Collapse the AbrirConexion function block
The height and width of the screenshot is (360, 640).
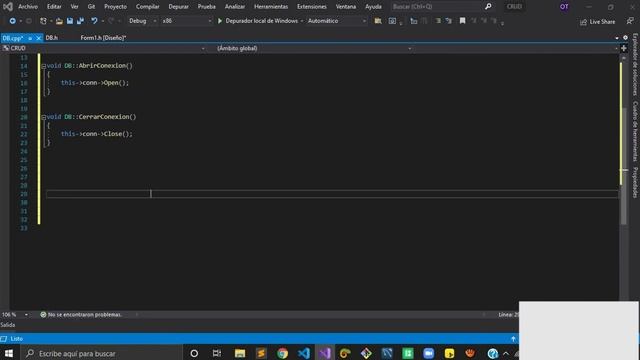pos(44,66)
